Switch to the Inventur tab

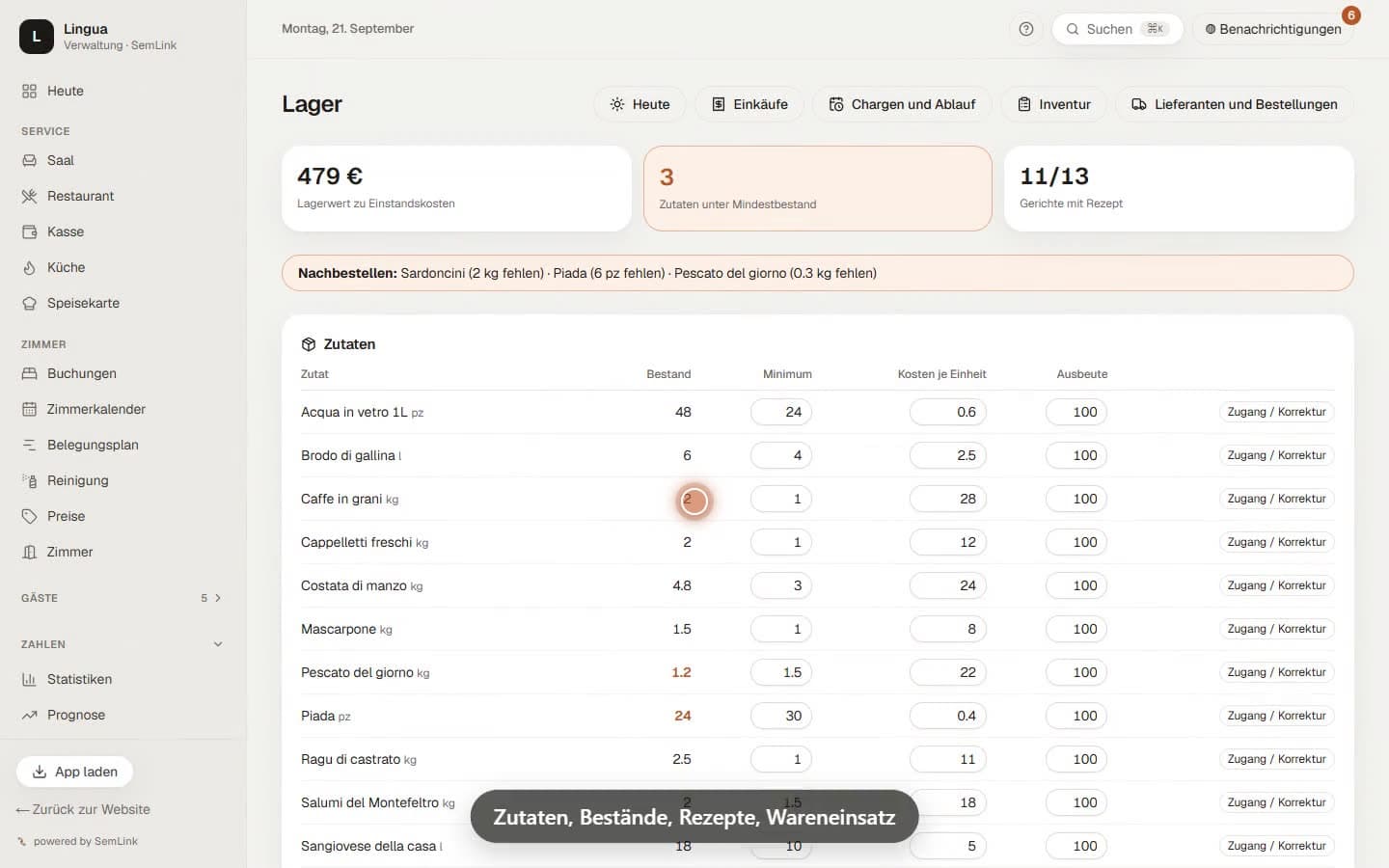click(1053, 104)
